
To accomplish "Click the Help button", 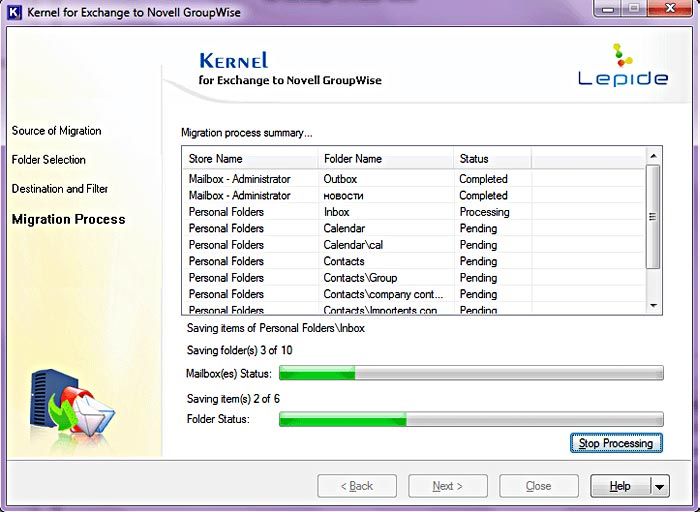I will (620, 486).
